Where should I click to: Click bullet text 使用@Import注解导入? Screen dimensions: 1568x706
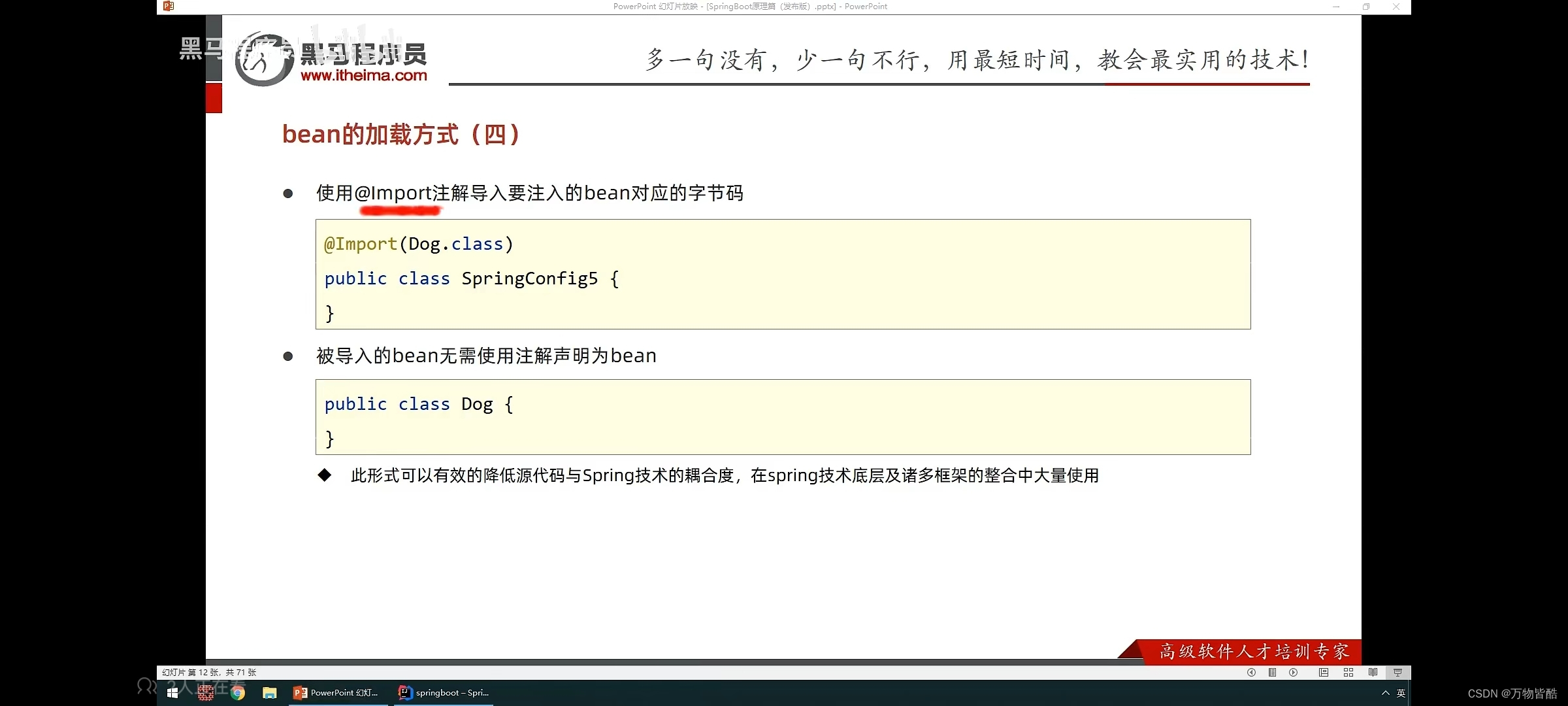[530, 193]
